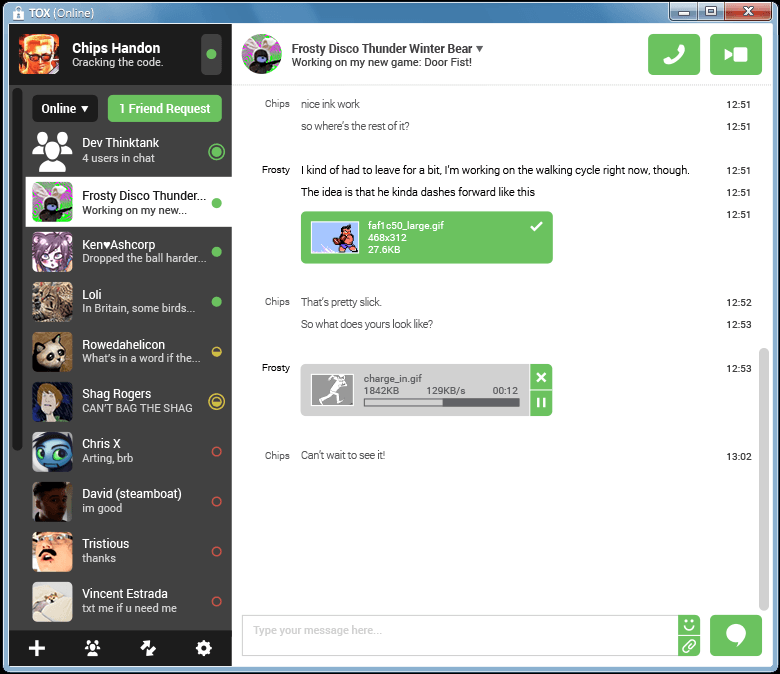780x674 pixels.
Task: Add a new friend with the plus icon
Action: coord(37,648)
